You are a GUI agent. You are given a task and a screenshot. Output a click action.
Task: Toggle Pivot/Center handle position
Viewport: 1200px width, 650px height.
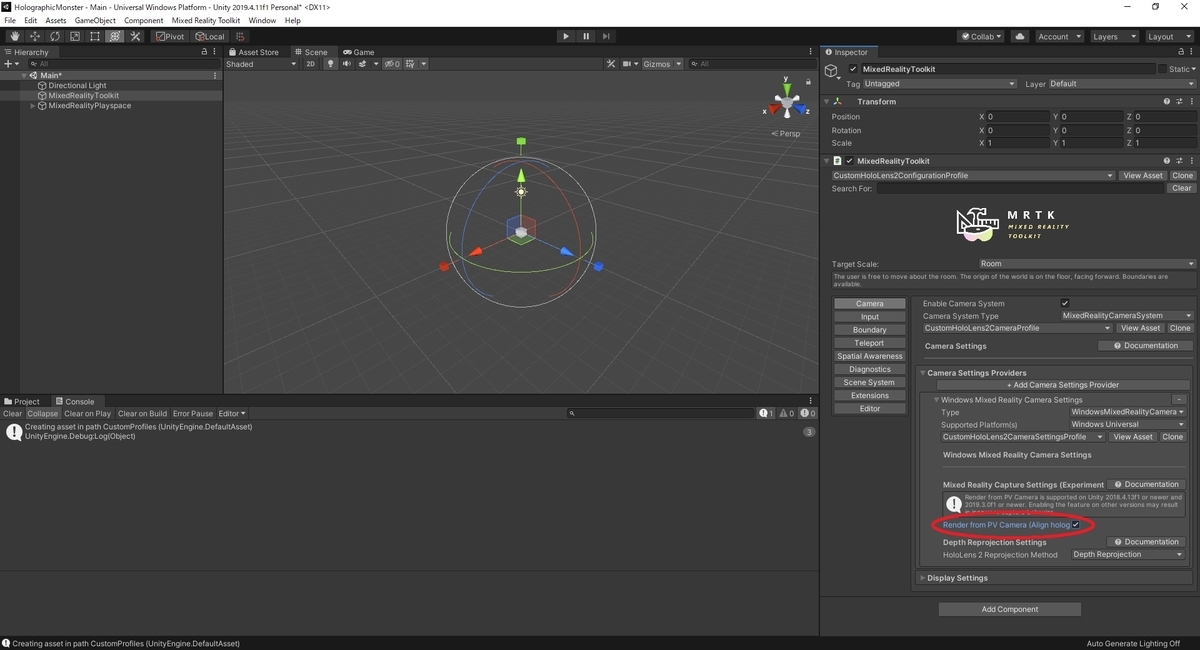[169, 36]
